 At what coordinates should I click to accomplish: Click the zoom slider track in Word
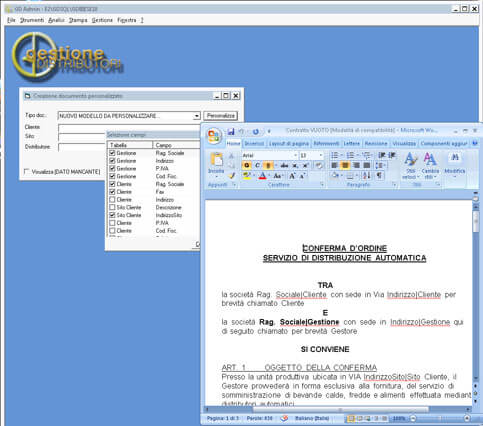(440, 418)
